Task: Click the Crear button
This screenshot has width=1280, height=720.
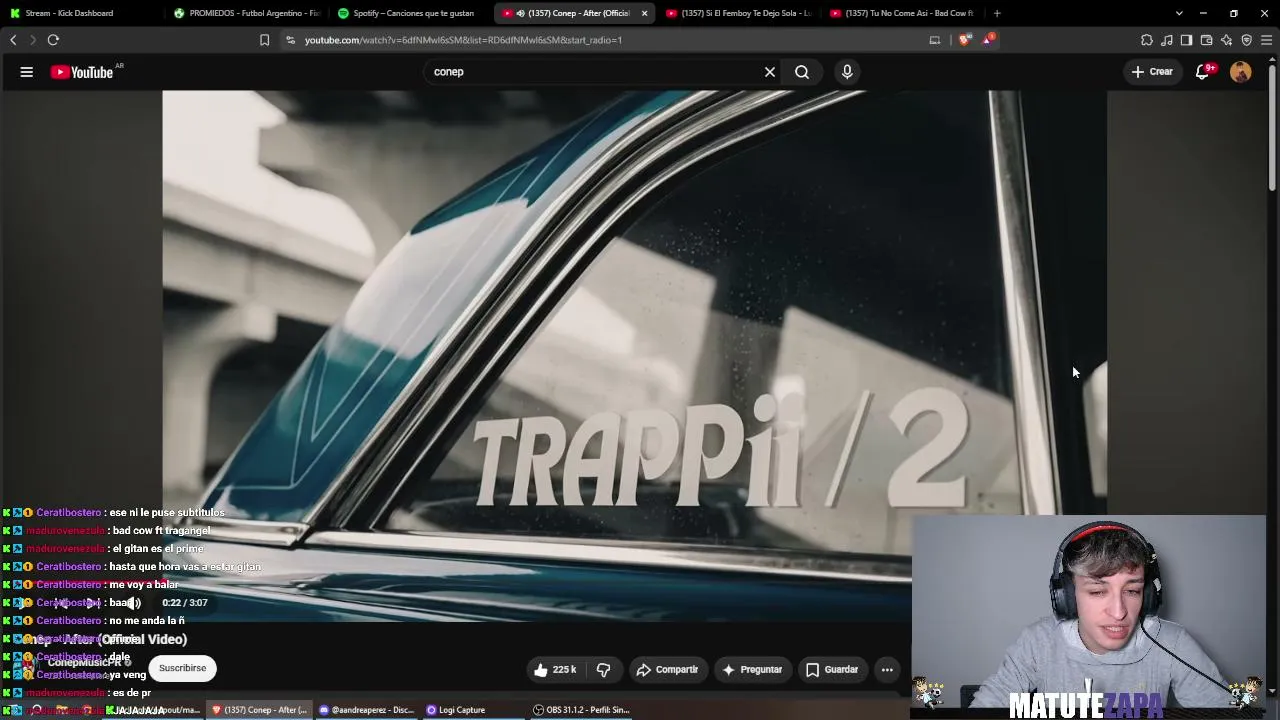Action: tap(1152, 72)
